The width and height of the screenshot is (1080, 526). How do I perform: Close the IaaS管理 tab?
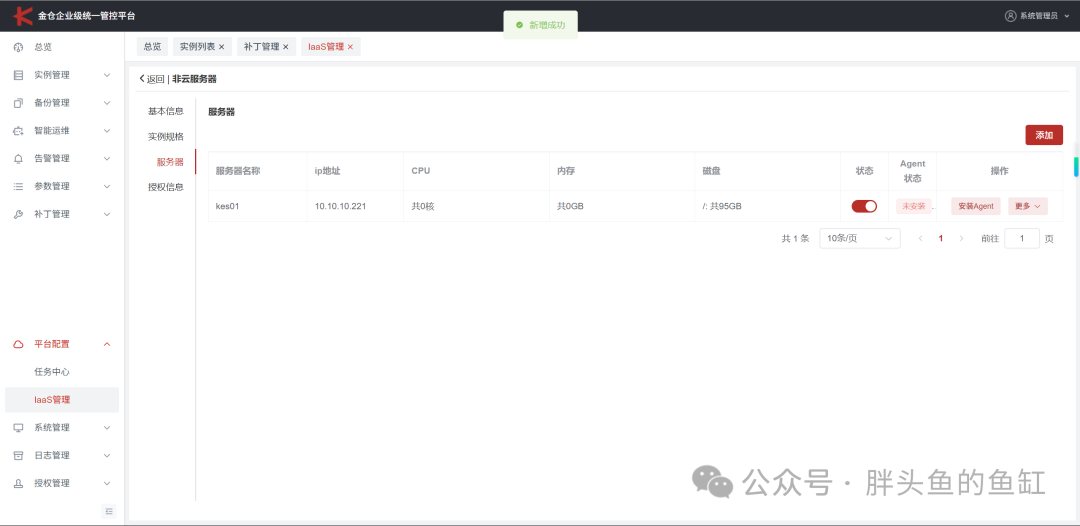pyautogui.click(x=350, y=47)
